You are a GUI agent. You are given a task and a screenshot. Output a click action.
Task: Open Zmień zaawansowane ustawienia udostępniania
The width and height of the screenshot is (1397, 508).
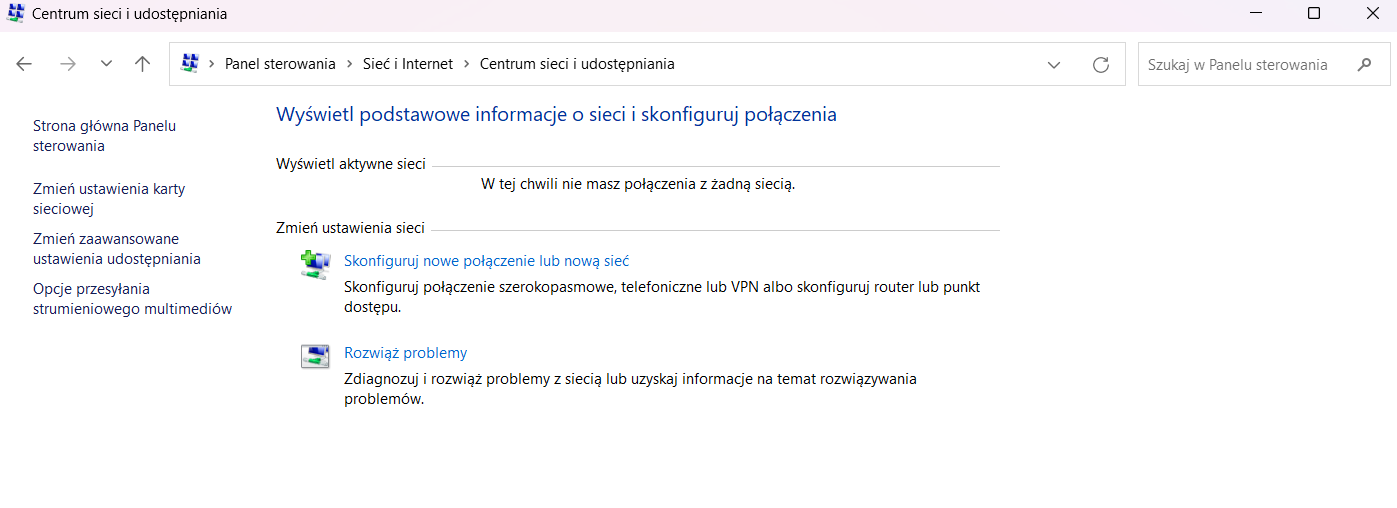(x=116, y=249)
